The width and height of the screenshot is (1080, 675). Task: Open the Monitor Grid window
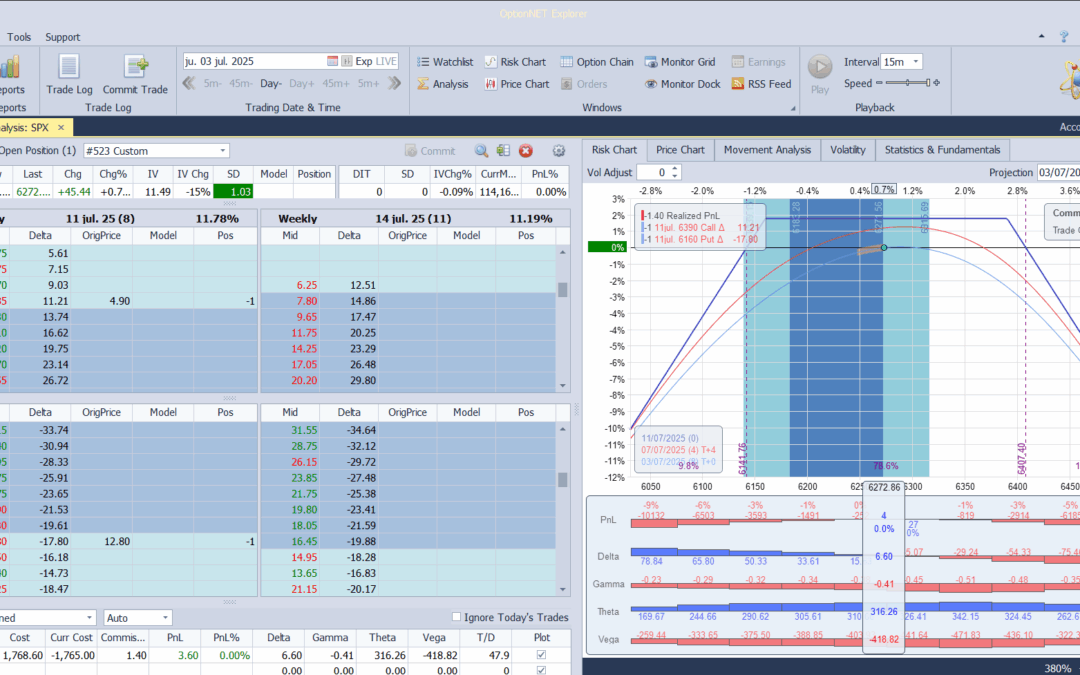point(680,62)
